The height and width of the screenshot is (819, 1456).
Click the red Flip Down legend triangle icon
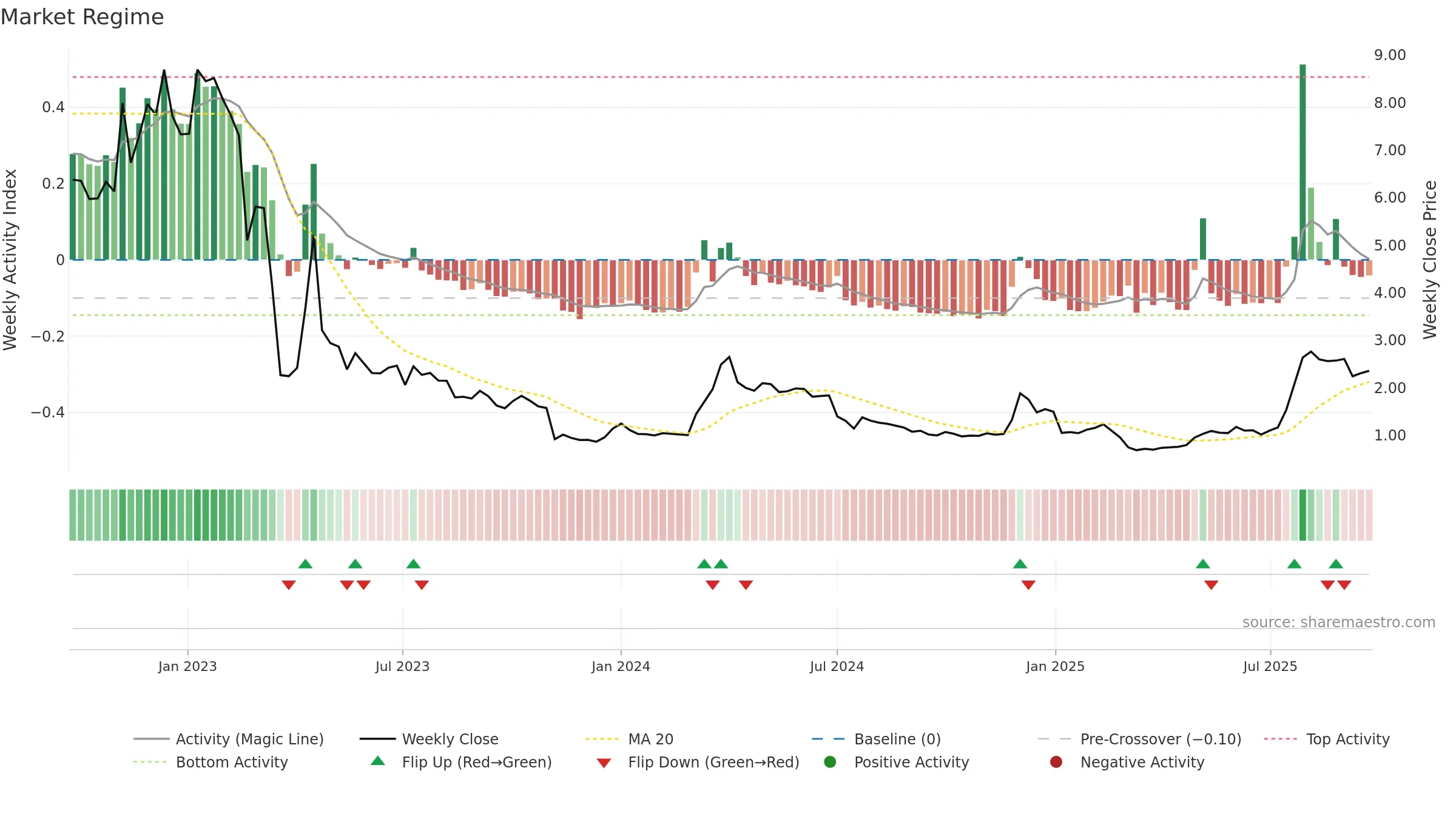(x=604, y=763)
